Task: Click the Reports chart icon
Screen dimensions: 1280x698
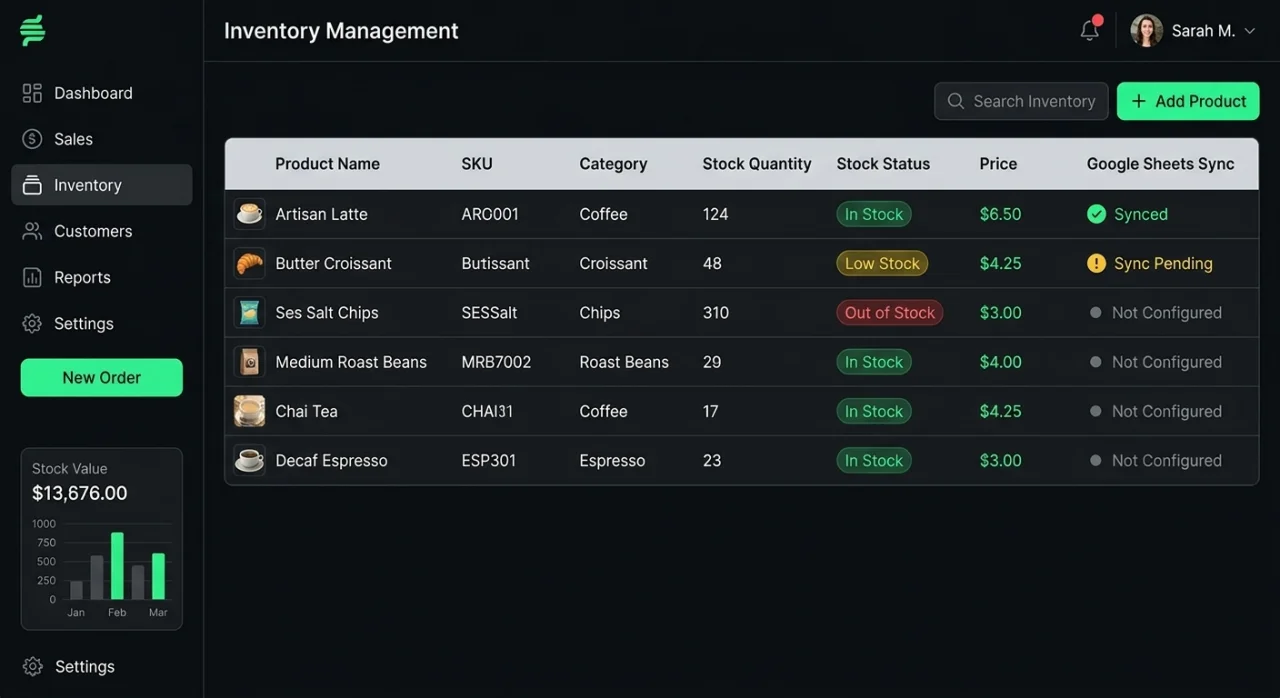Action: [x=32, y=277]
